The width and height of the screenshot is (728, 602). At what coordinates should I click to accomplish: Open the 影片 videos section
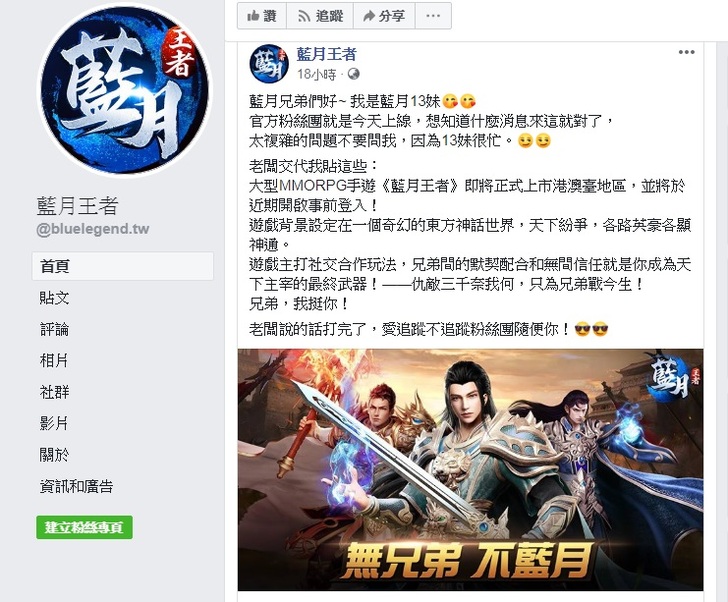click(x=54, y=423)
